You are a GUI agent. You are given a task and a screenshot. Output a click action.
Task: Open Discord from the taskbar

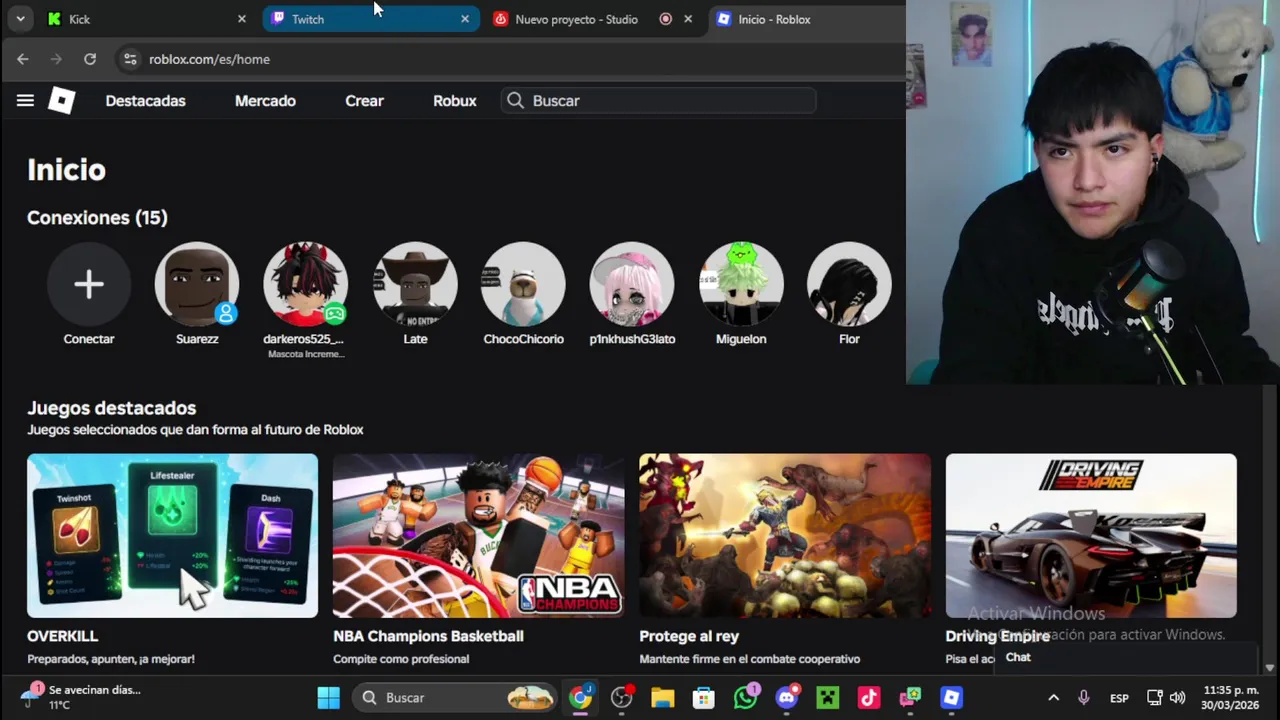click(787, 698)
